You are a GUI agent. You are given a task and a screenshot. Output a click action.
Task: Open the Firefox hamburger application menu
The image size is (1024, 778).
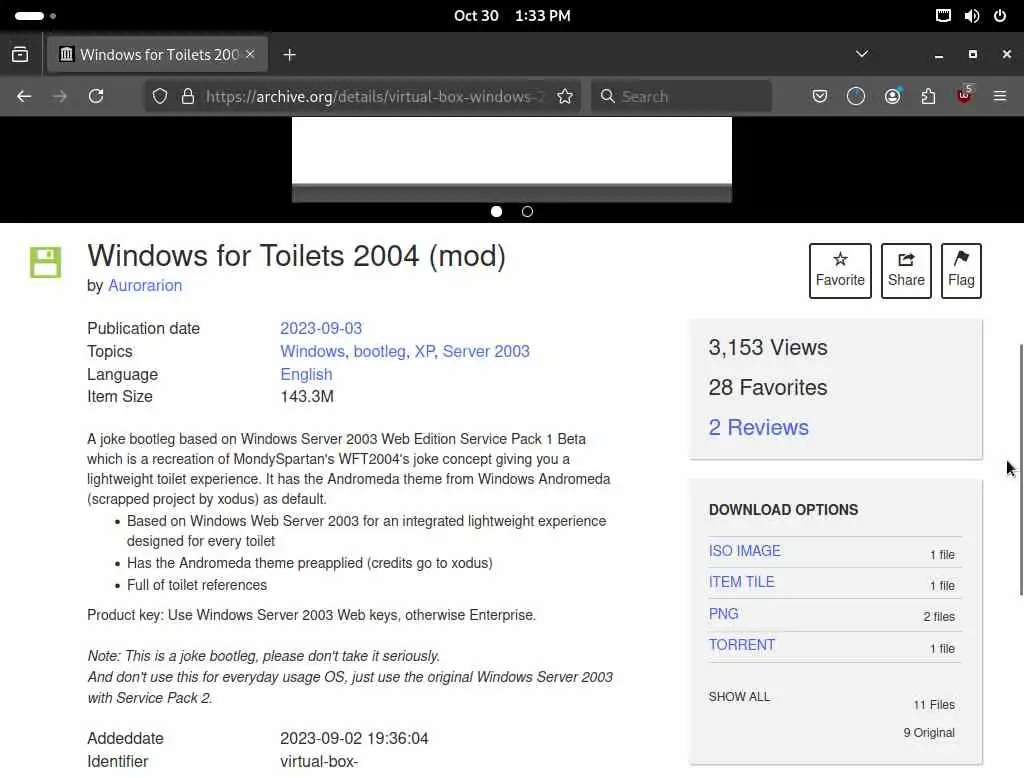click(1000, 97)
